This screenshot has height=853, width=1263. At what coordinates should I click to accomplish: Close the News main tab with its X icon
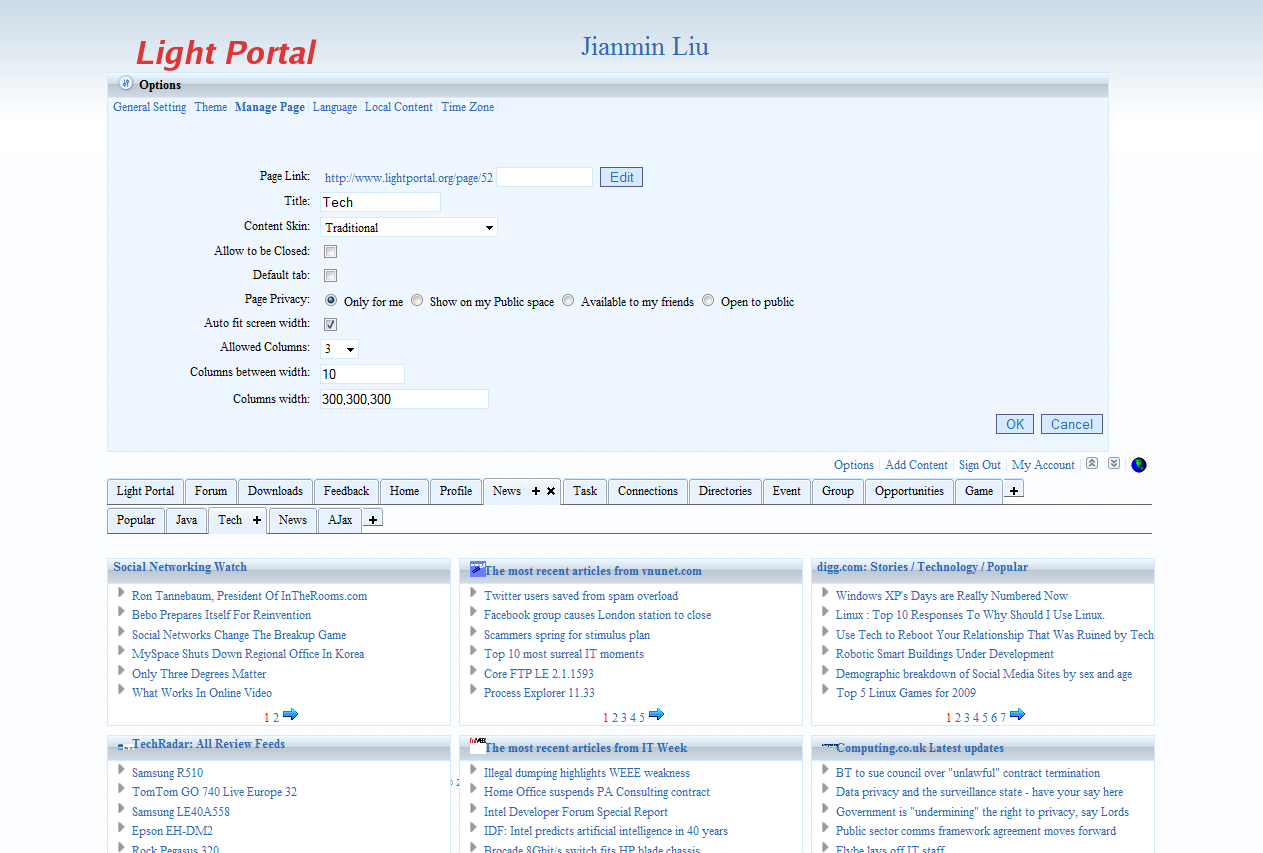pos(551,491)
